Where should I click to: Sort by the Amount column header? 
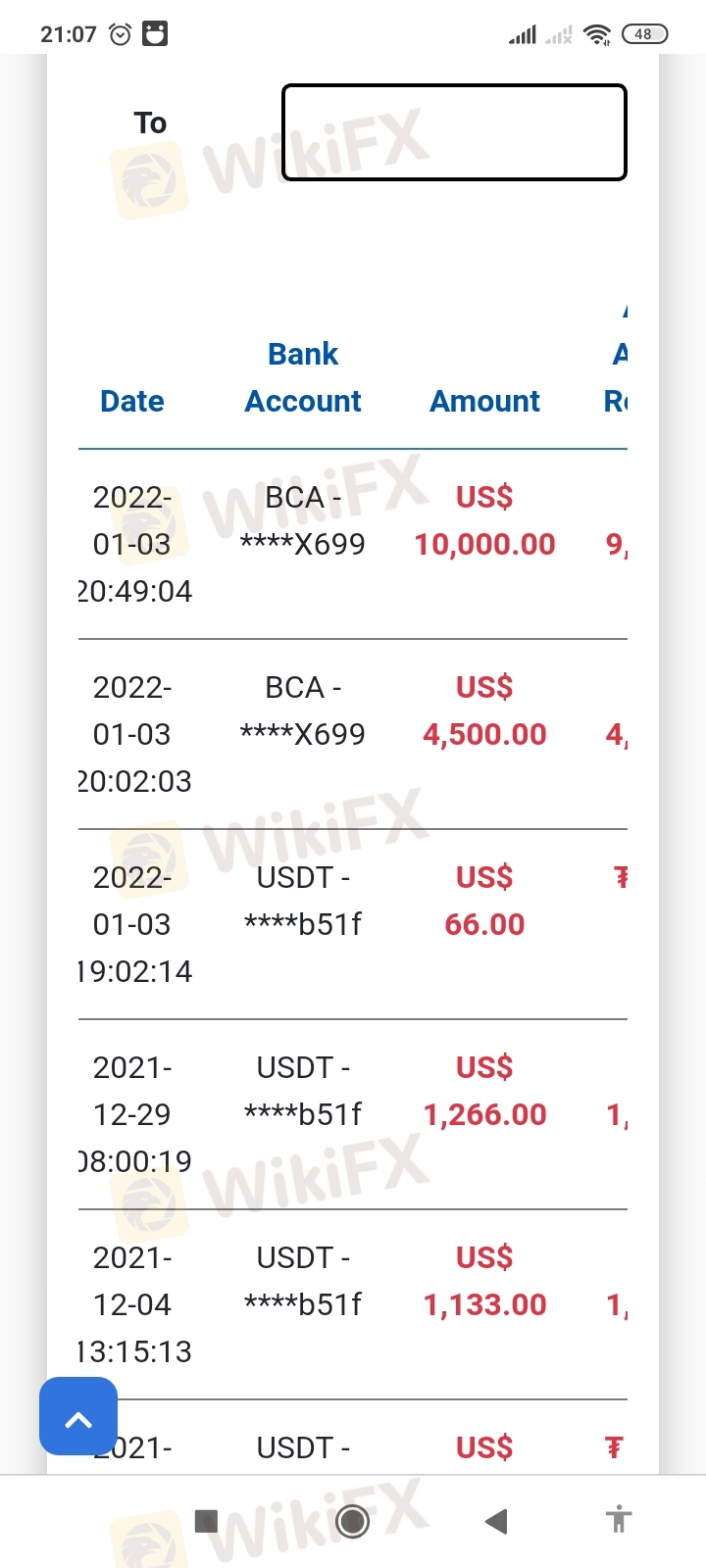(x=484, y=401)
